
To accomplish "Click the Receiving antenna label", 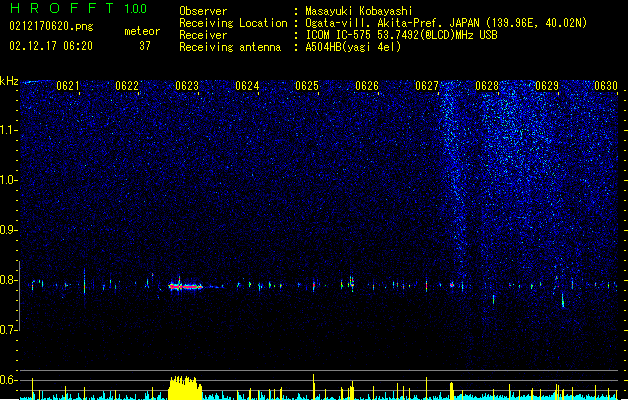I will (230, 47).
